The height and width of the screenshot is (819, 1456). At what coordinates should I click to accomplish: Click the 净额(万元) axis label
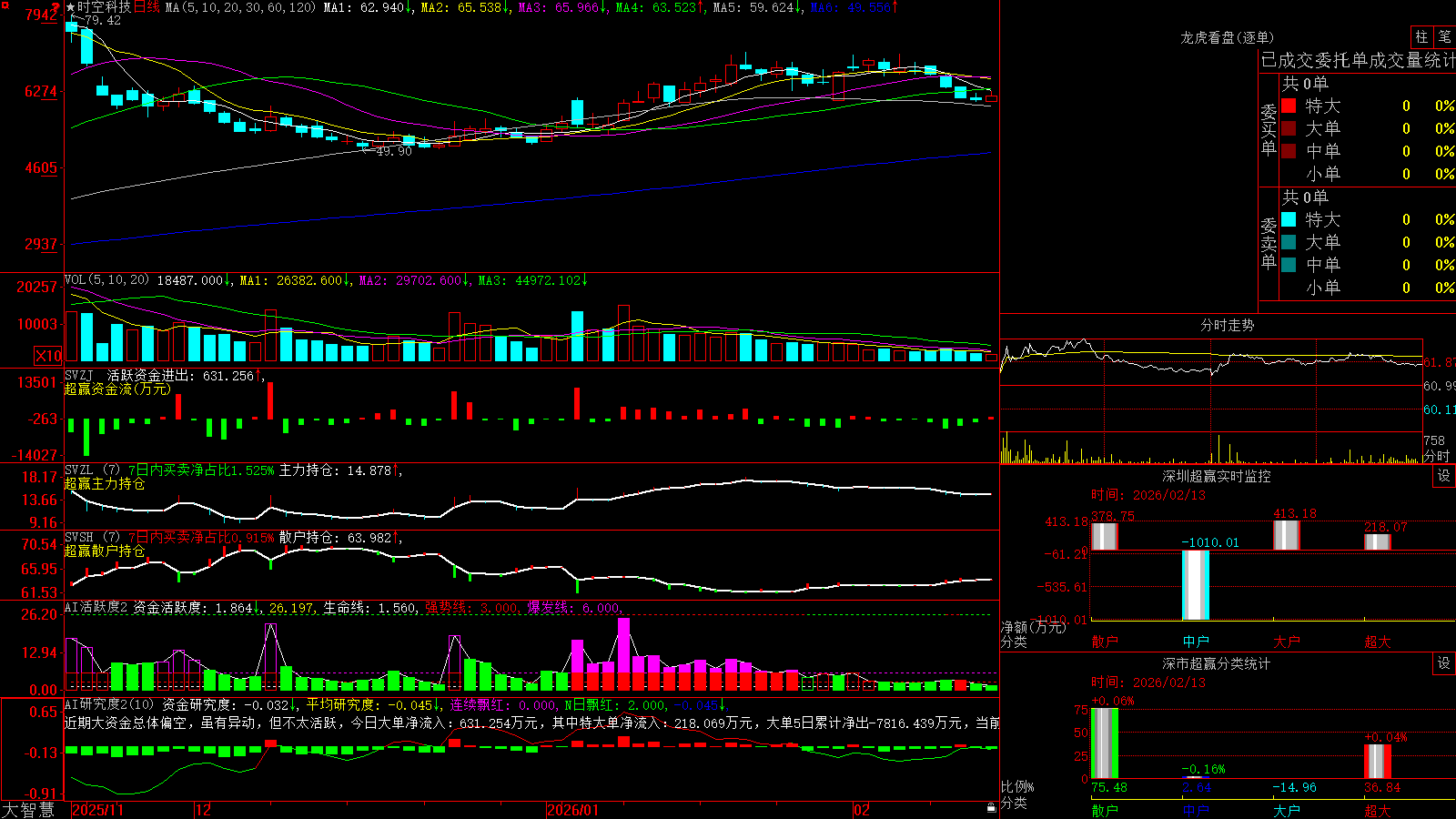[1033, 627]
